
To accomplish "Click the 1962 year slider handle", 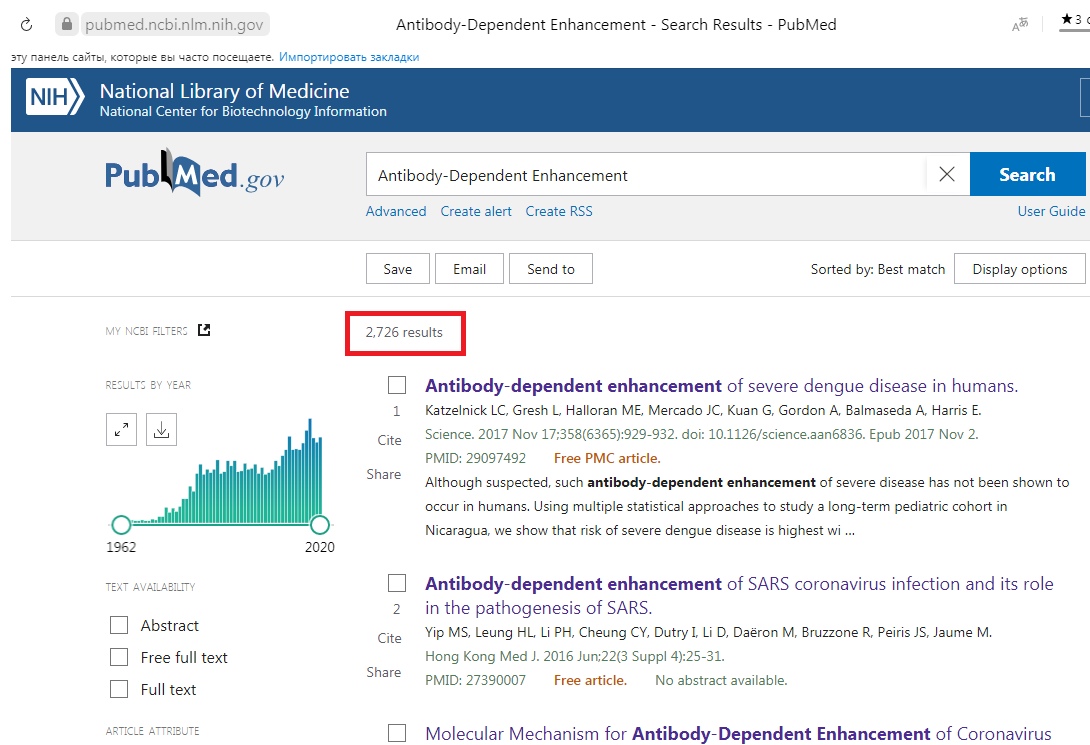I will [x=121, y=524].
